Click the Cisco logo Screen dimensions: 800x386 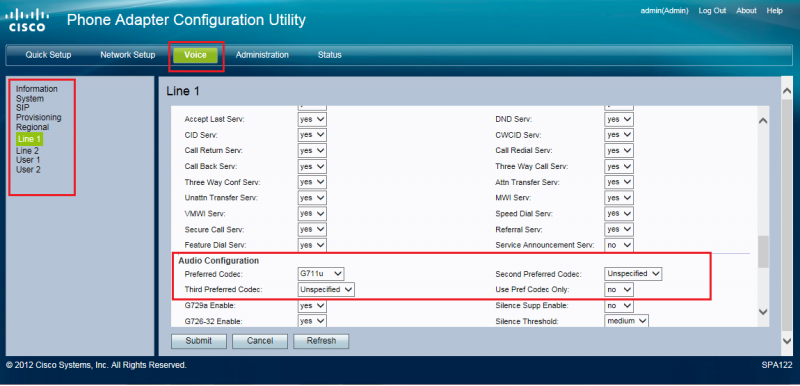(28, 20)
